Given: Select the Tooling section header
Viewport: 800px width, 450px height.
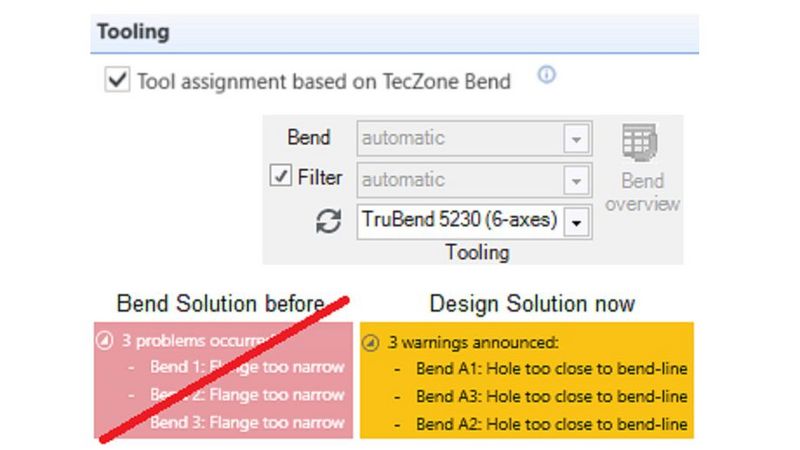Looking at the screenshot, I should point(133,32).
